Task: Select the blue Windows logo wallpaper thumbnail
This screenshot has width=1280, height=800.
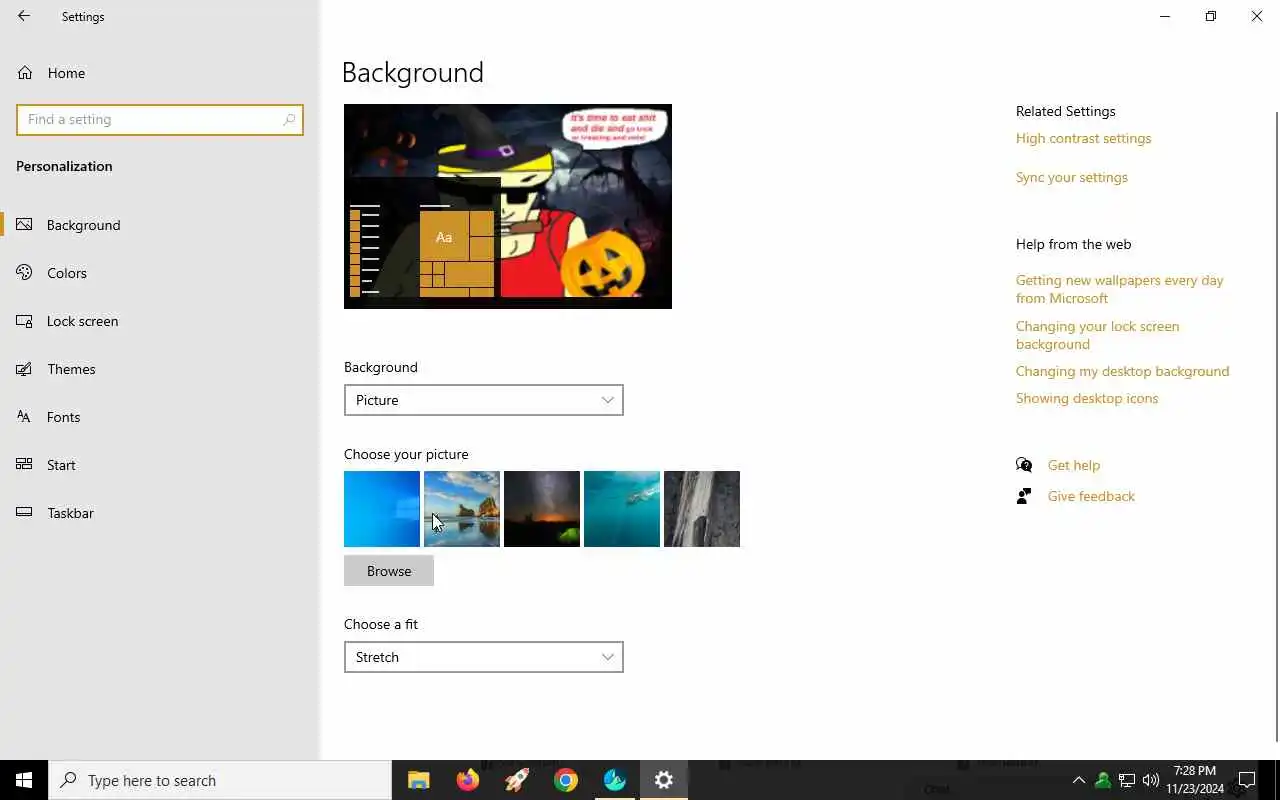Action: click(382, 509)
